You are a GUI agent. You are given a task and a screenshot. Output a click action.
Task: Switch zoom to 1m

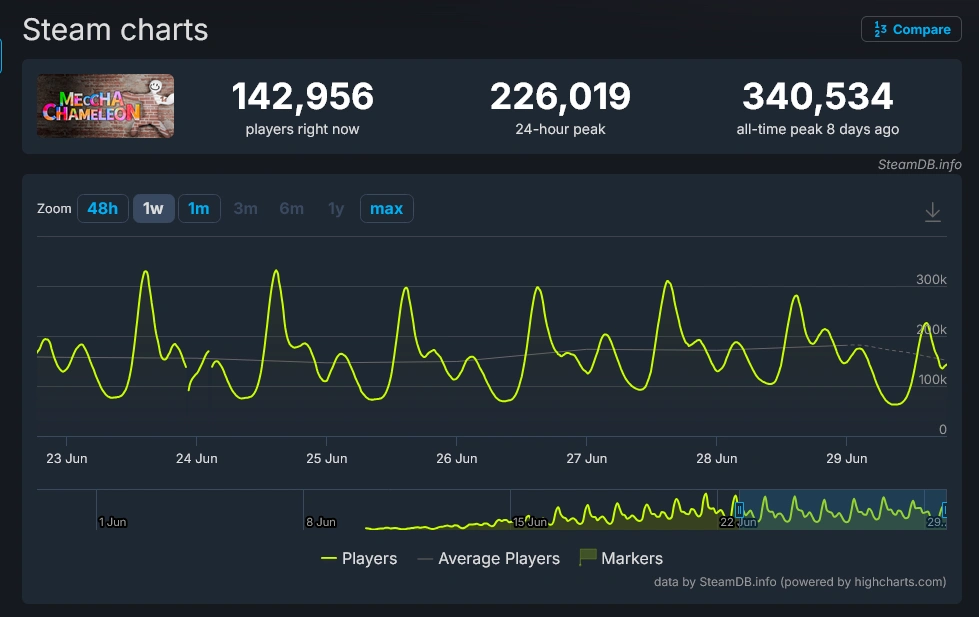199,209
